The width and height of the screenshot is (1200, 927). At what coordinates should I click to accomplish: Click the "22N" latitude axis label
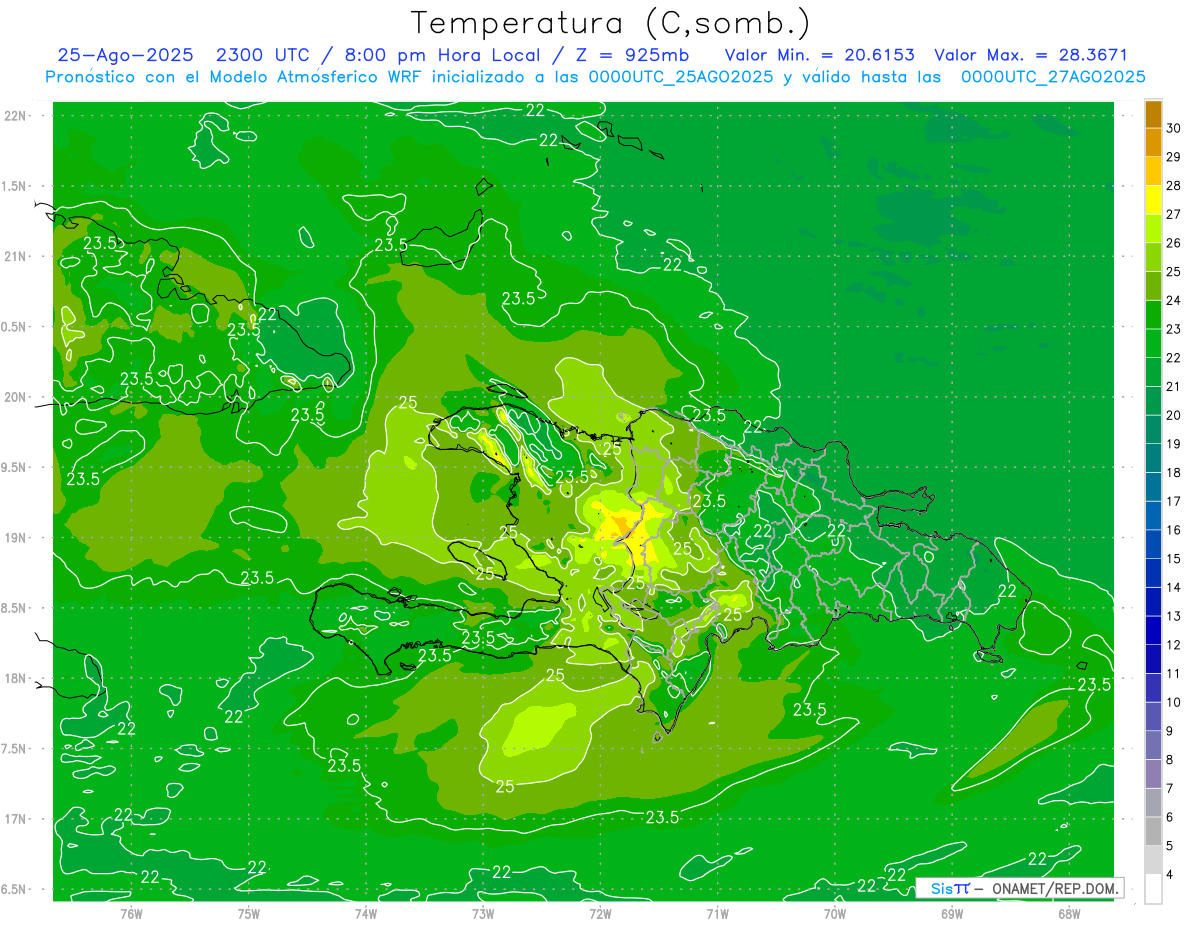coord(14,116)
